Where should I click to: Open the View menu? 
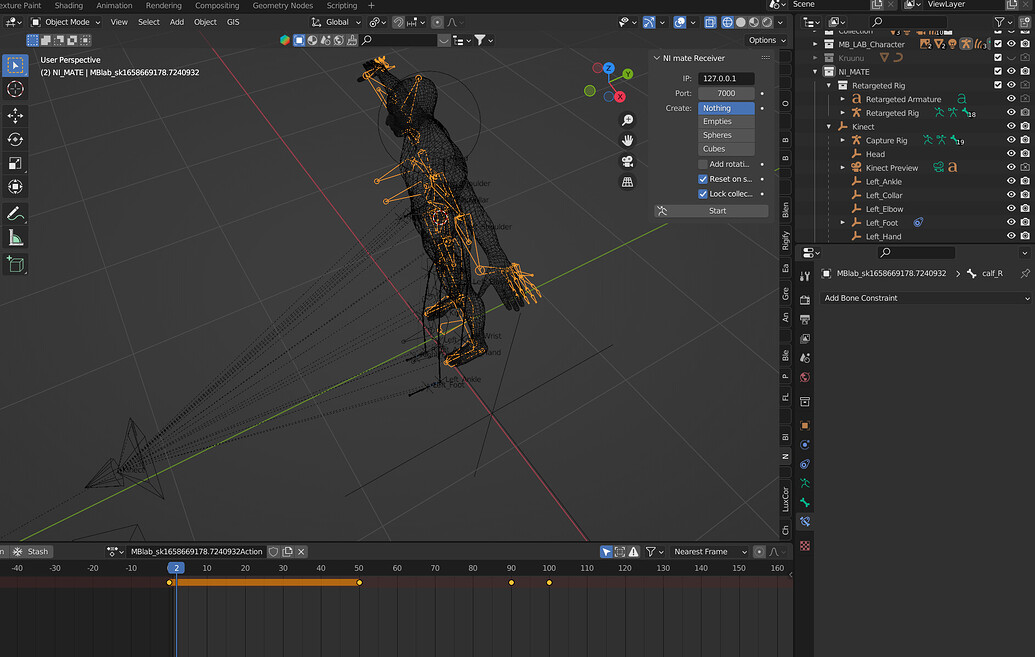tap(119, 22)
